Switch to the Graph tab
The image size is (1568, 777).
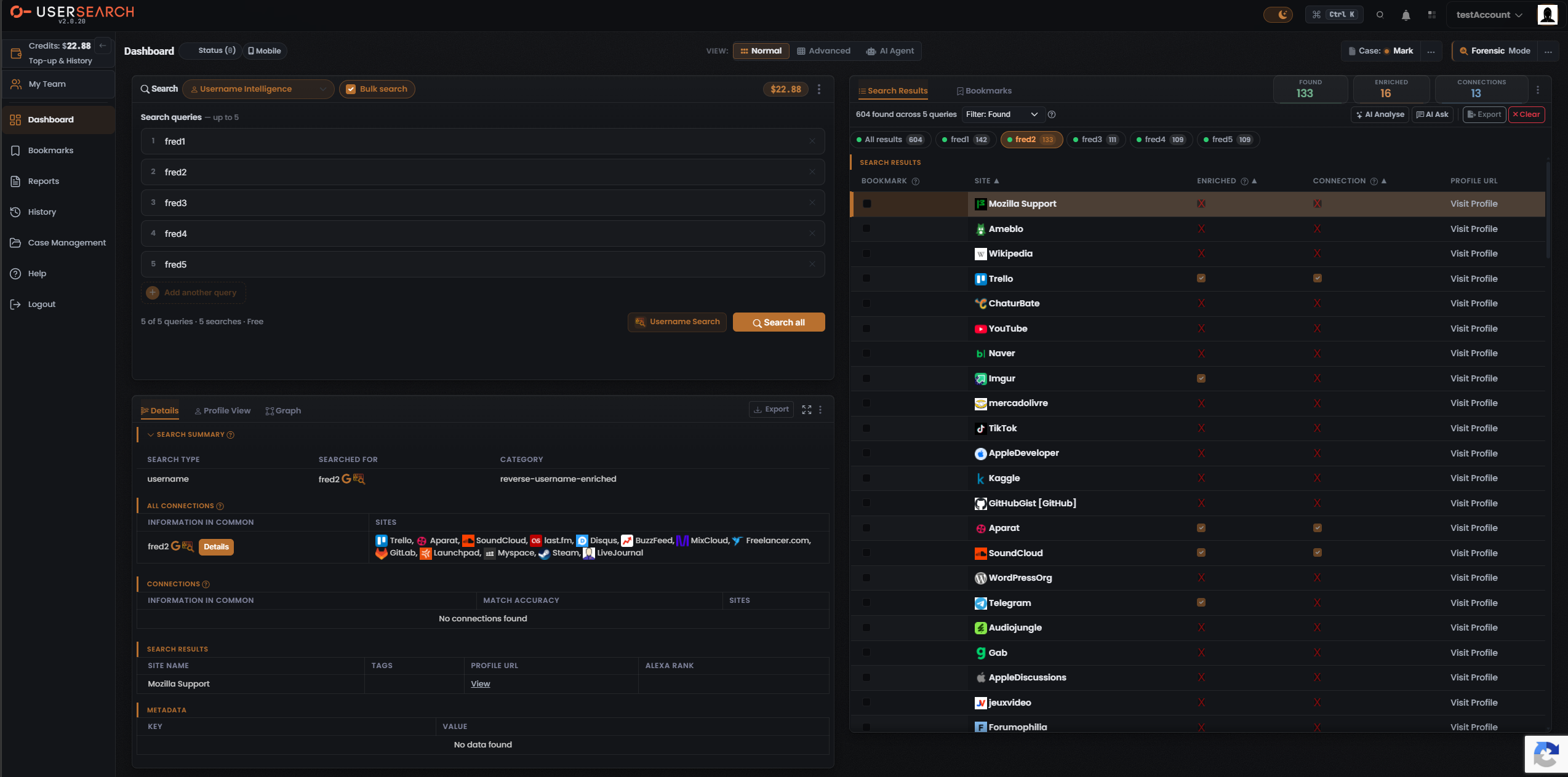point(283,411)
